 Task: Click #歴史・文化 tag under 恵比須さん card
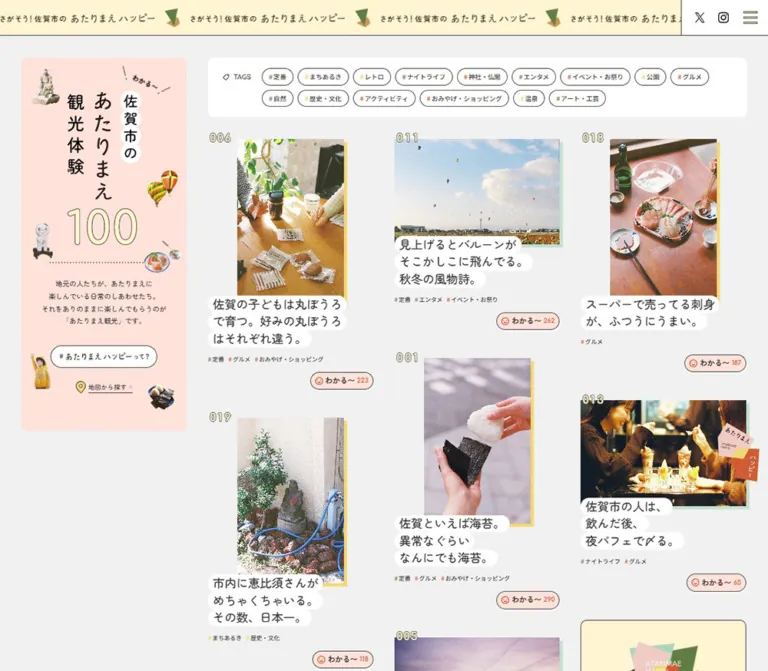click(263, 638)
